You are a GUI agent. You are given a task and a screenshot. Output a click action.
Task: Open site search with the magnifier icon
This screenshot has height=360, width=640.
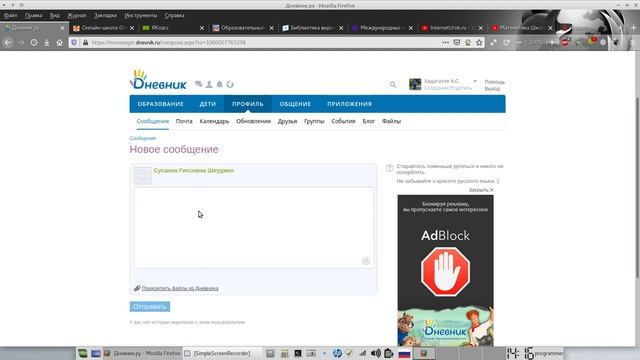pyautogui.click(x=393, y=84)
